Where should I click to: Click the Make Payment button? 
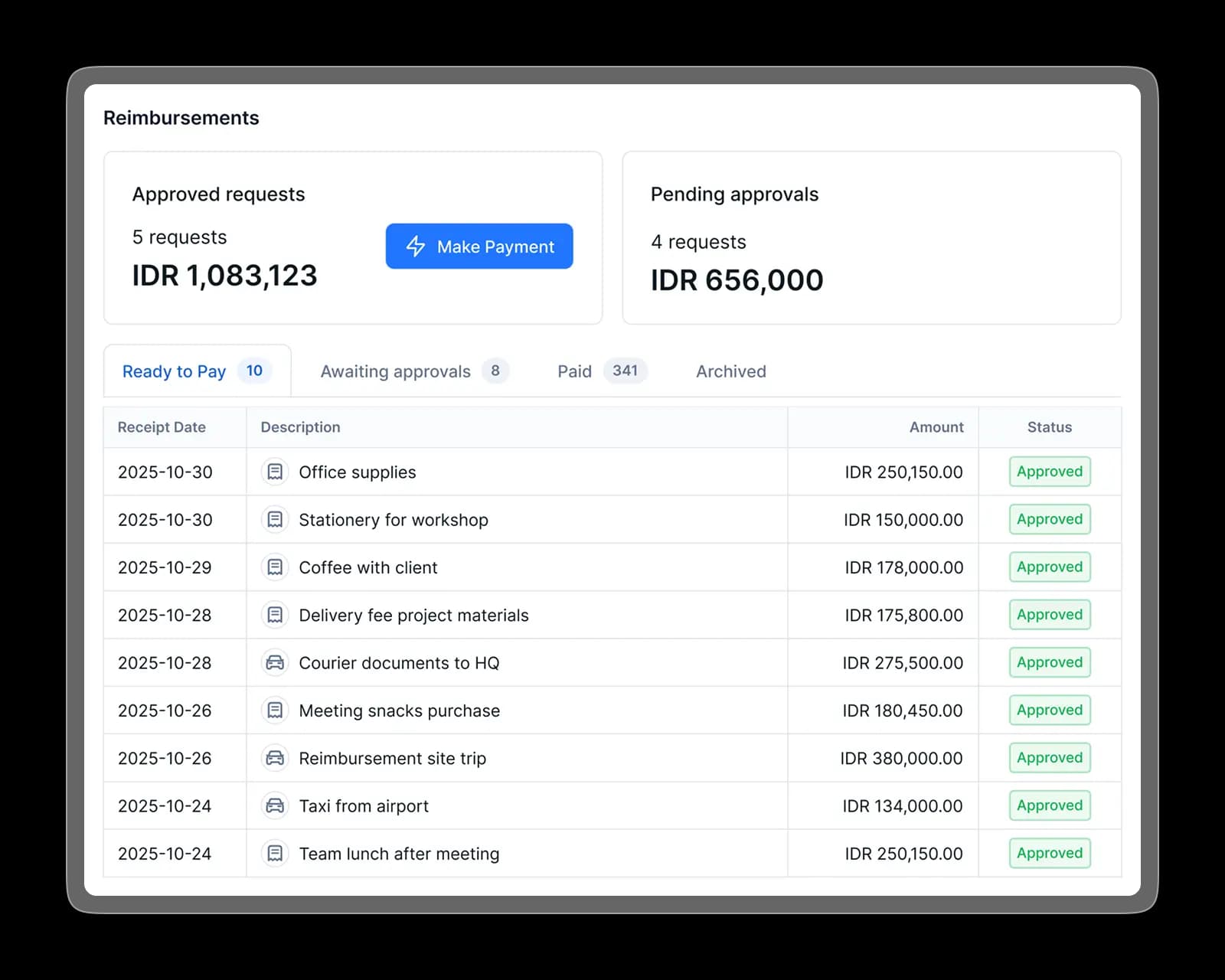pos(479,247)
